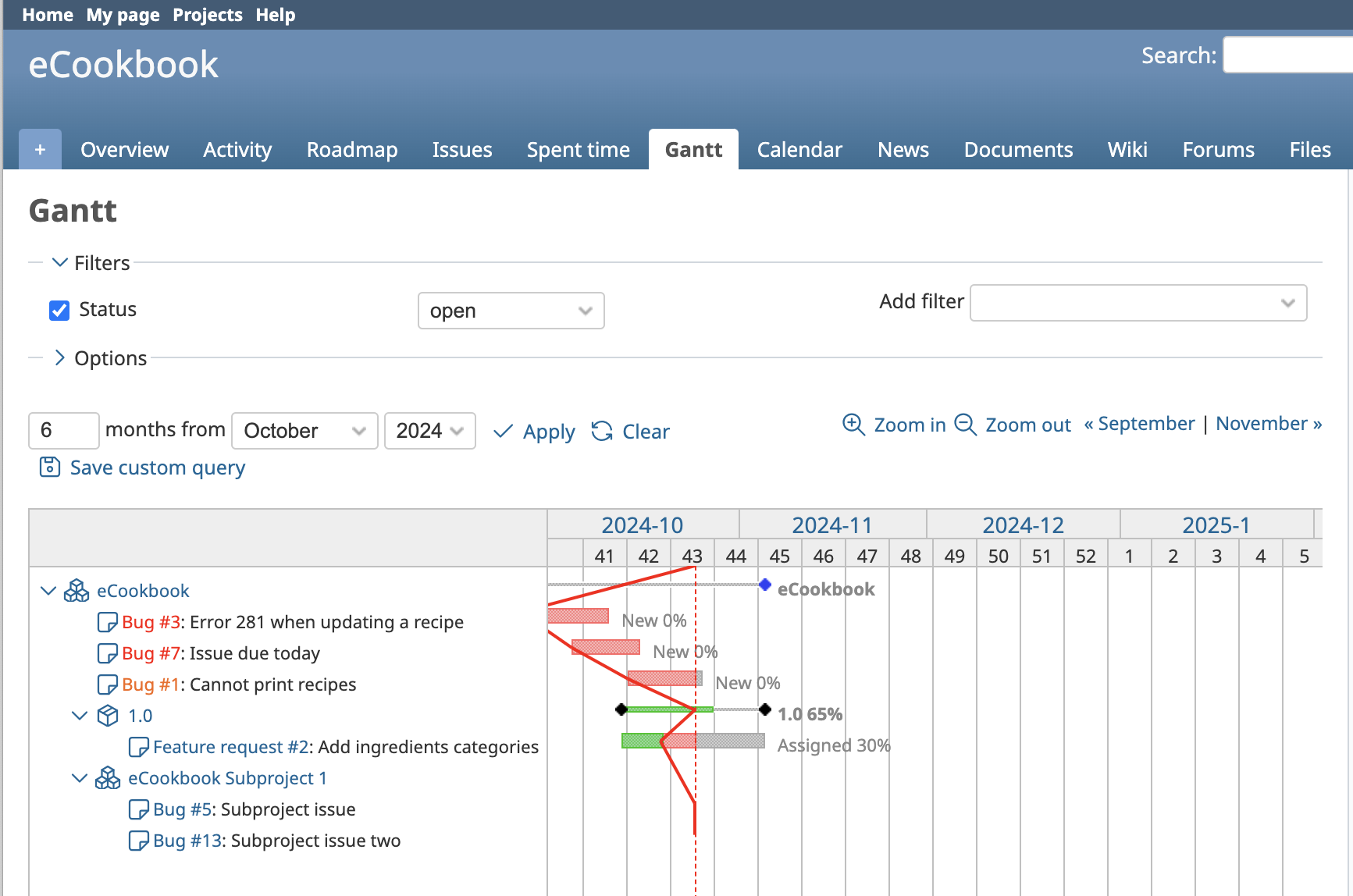This screenshot has width=1353, height=896.
Task: Select the Zoom out magnifier icon
Action: 966,425
